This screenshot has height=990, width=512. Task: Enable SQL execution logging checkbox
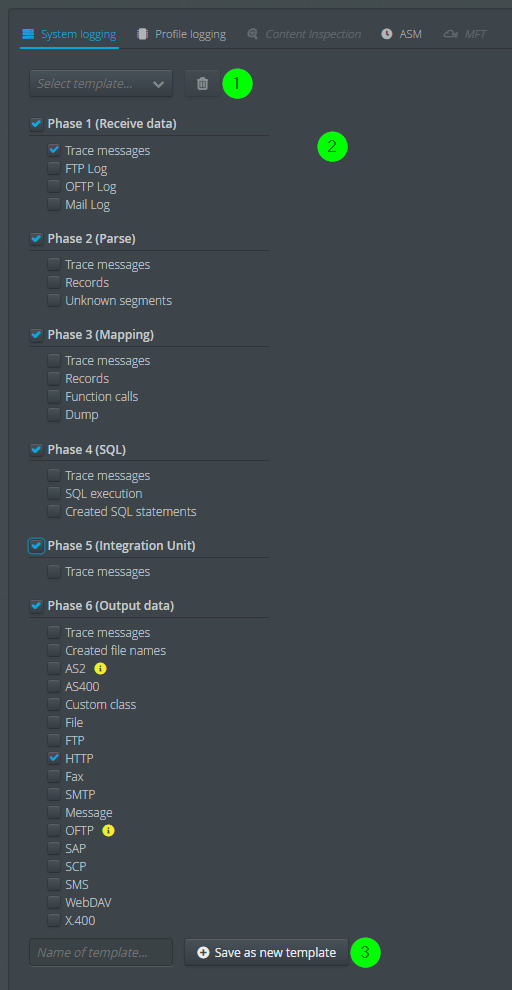[54, 493]
